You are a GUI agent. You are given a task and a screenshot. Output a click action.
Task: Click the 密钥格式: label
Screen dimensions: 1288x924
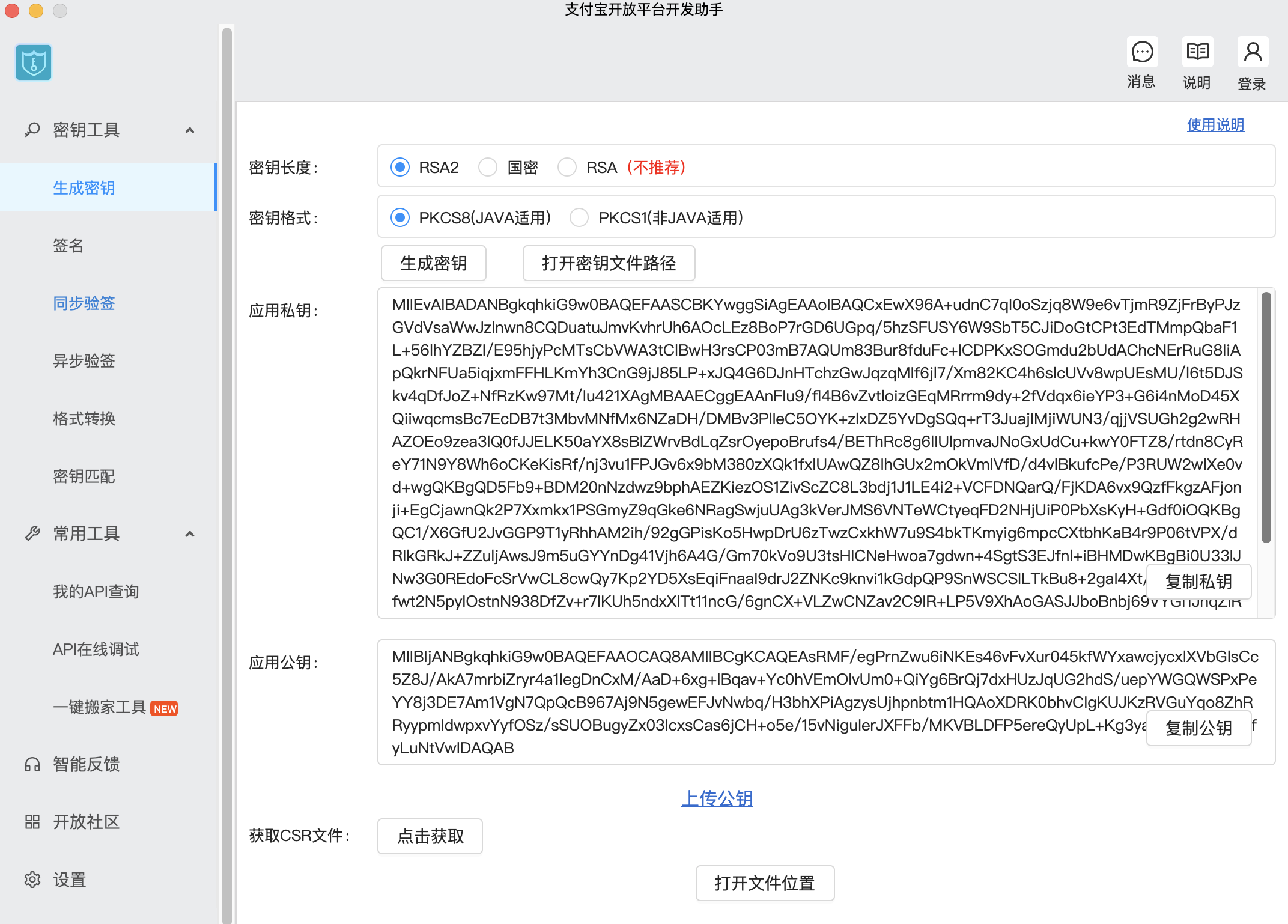284,218
